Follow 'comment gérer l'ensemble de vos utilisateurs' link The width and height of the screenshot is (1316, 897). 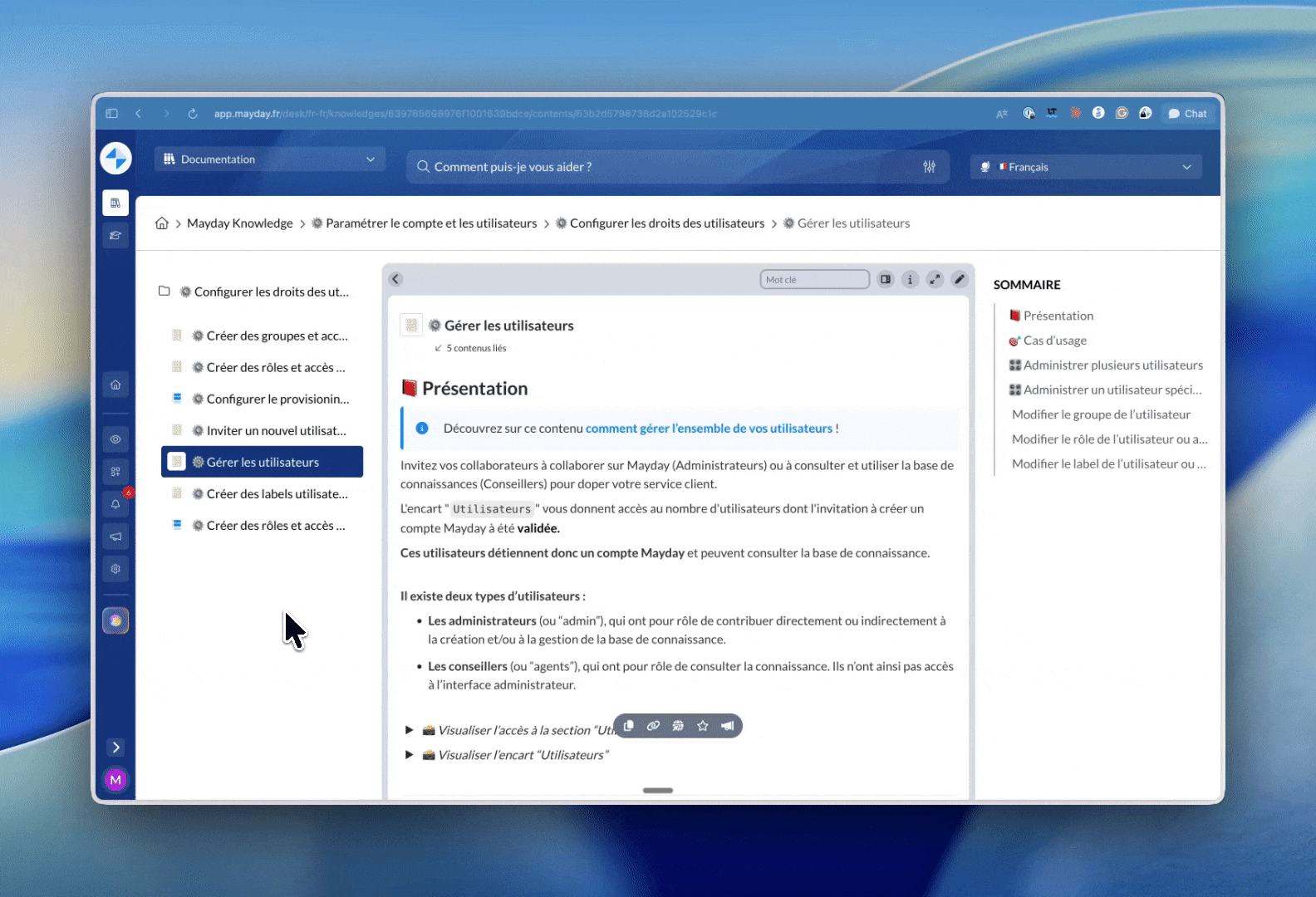(x=709, y=429)
